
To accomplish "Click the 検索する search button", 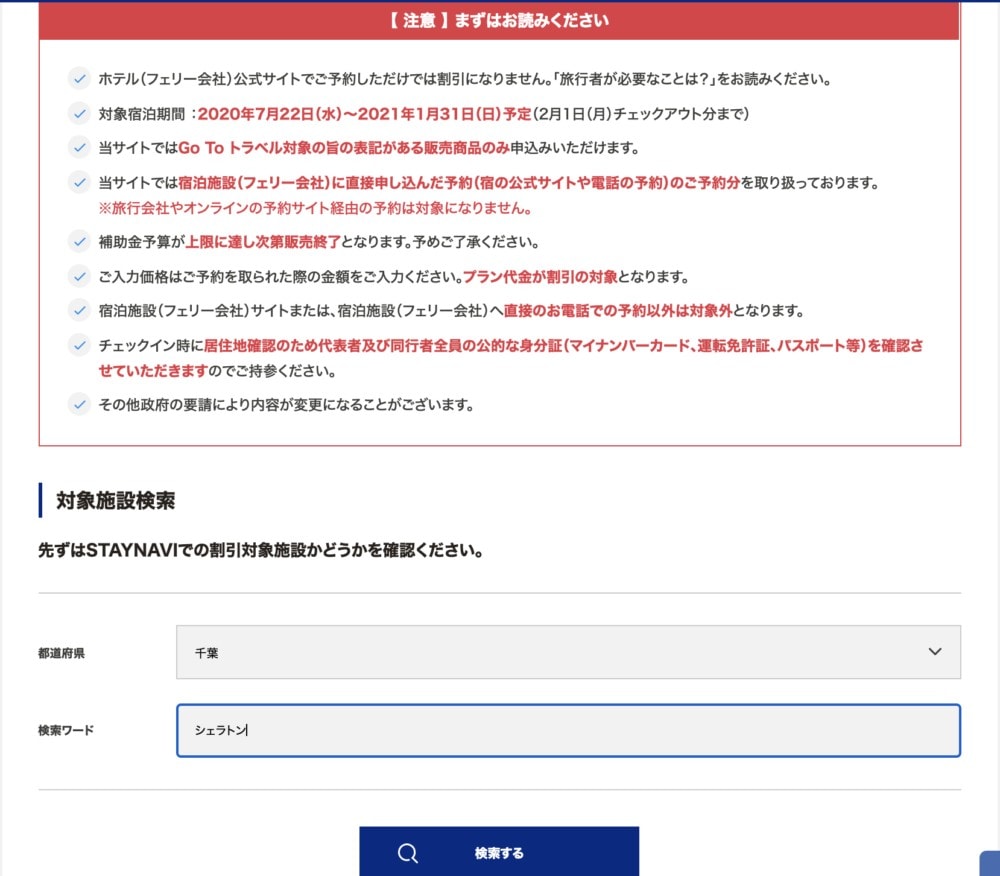I will (x=499, y=852).
